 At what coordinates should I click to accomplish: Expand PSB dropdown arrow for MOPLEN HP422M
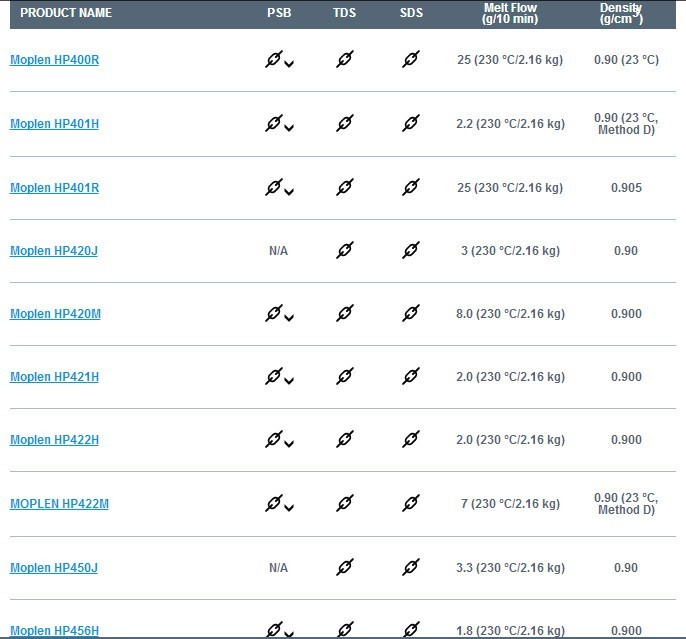point(289,509)
